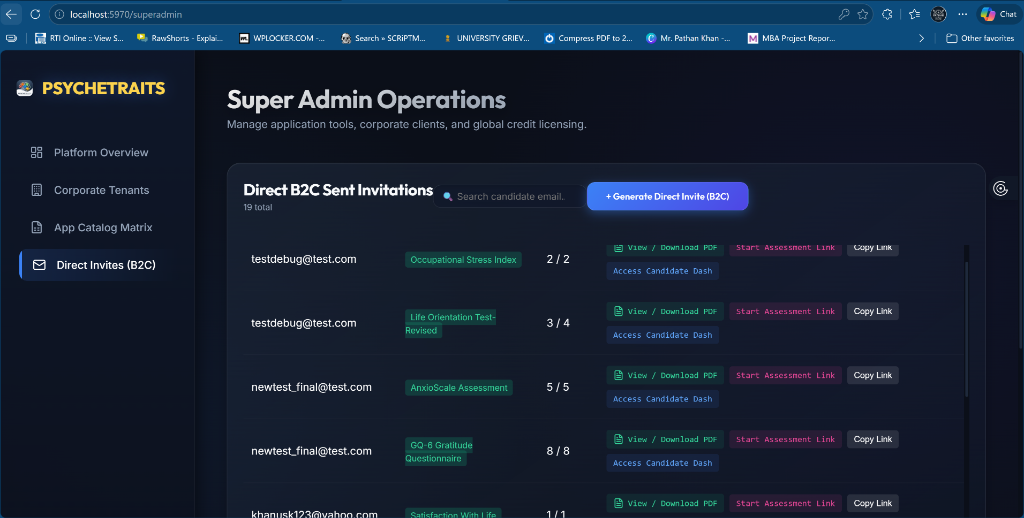The image size is (1024, 518).
Task: View / Download PDF for AnxioScale Assessment
Action: pos(665,376)
